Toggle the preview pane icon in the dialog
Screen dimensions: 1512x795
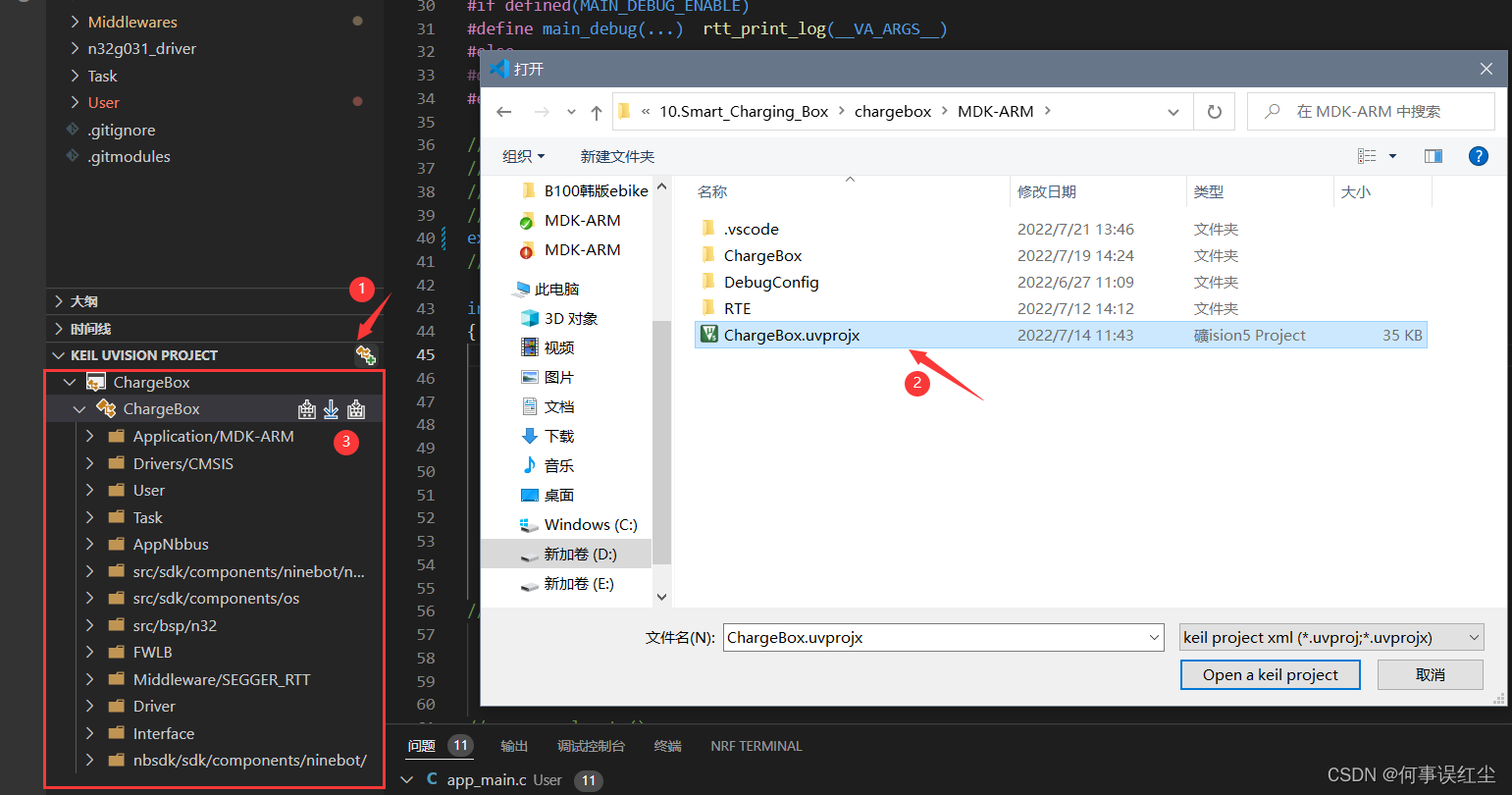[x=1434, y=155]
